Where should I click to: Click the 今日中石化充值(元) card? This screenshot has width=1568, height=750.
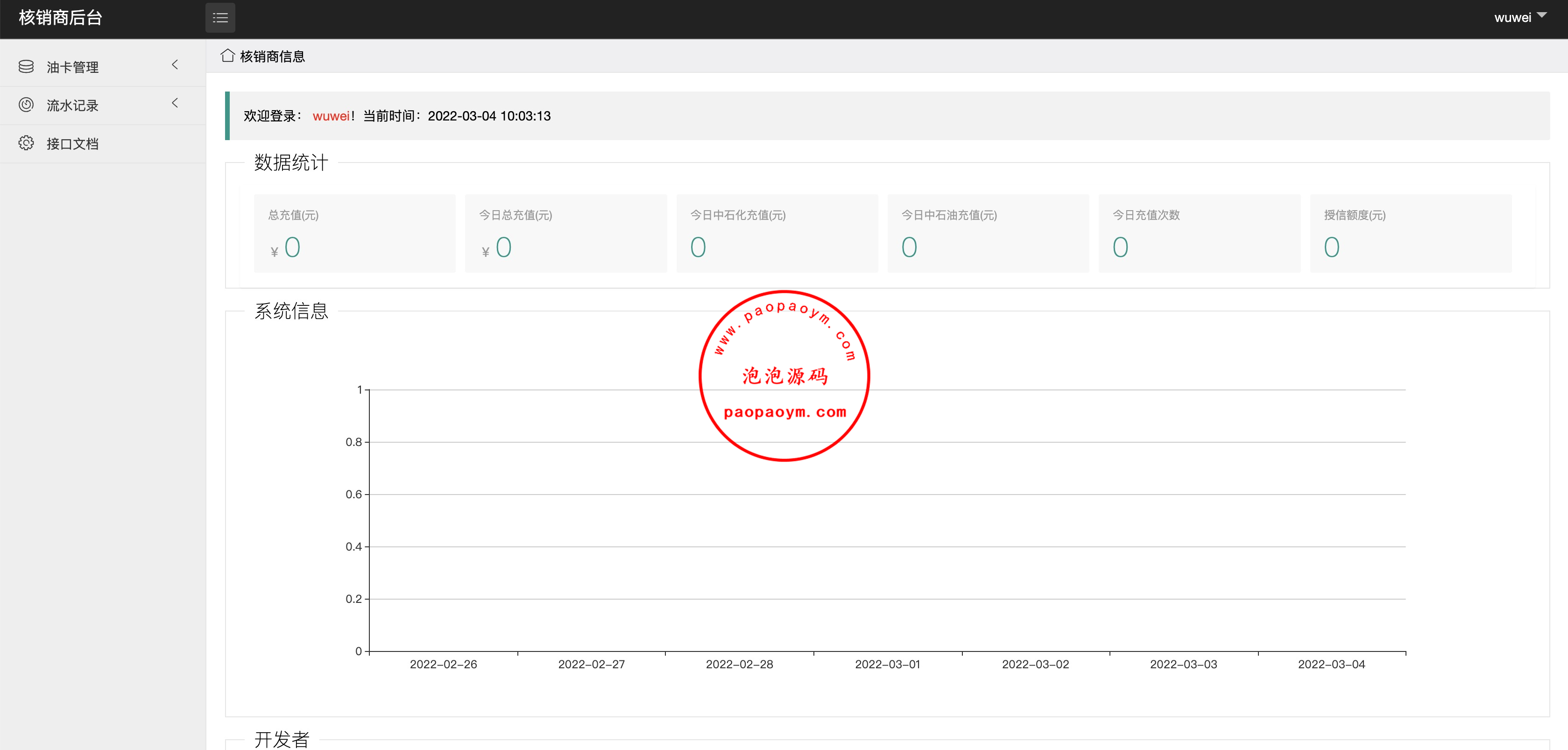(x=777, y=233)
